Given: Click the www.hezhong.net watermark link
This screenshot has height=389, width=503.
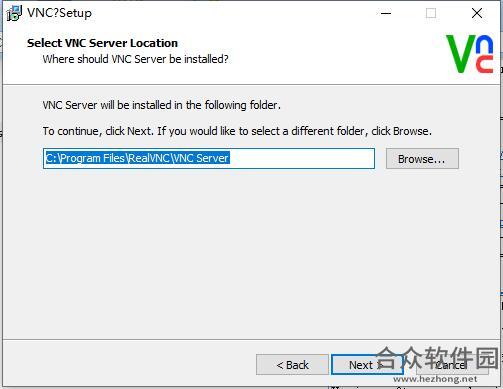Looking at the screenshot, I should pos(435,379).
